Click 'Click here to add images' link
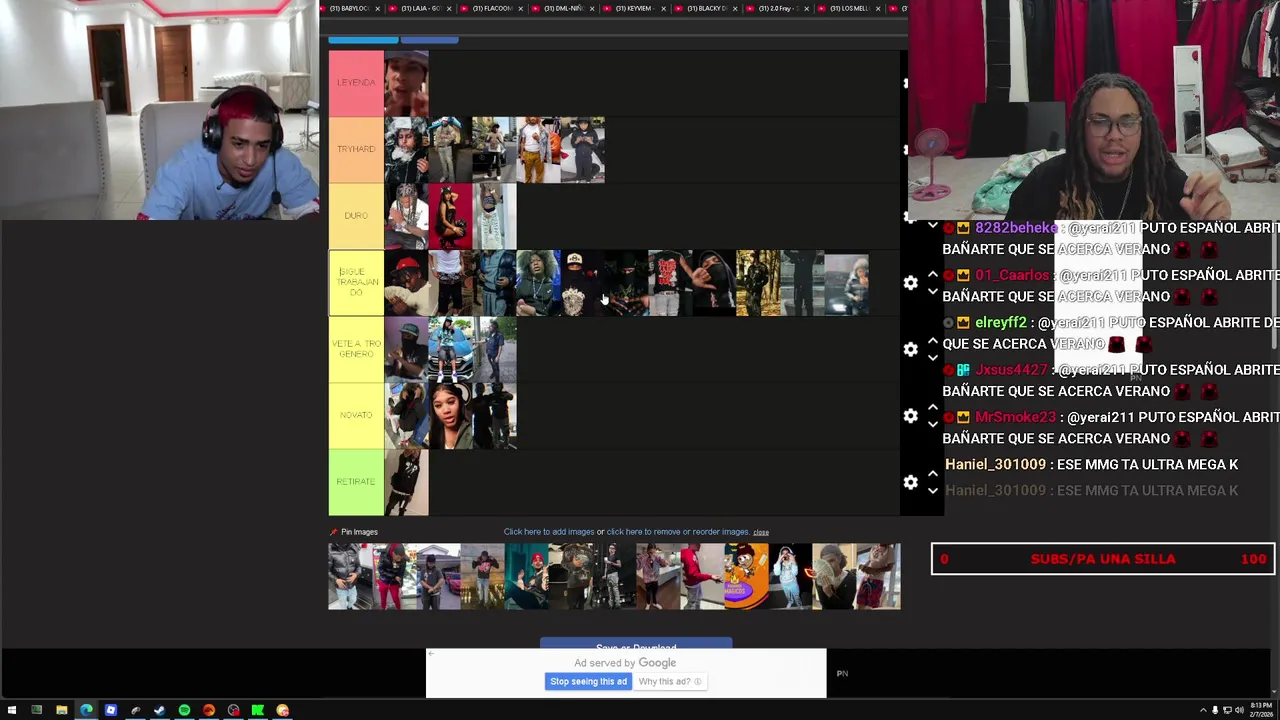 tap(548, 532)
